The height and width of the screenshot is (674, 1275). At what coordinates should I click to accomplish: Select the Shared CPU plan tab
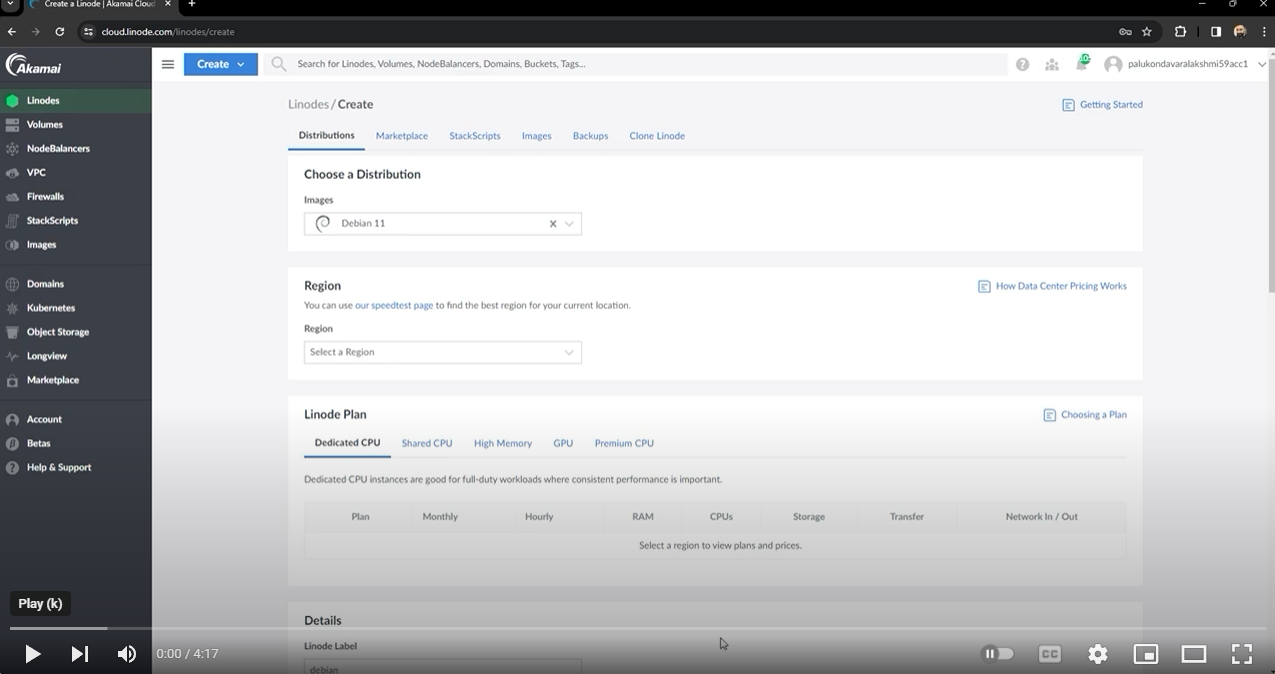point(427,443)
